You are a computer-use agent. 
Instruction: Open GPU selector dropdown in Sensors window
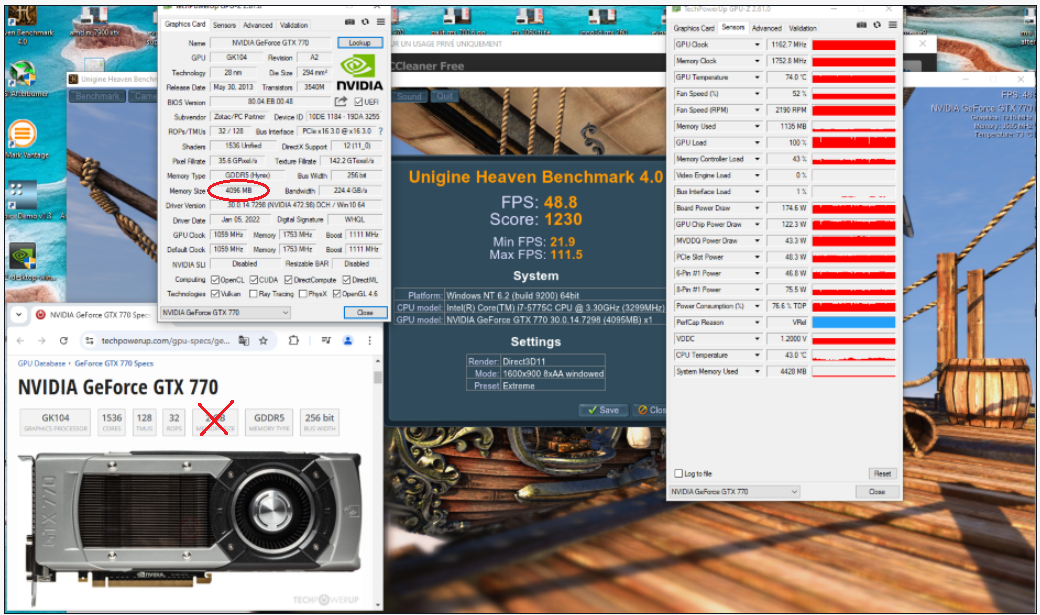[x=794, y=492]
